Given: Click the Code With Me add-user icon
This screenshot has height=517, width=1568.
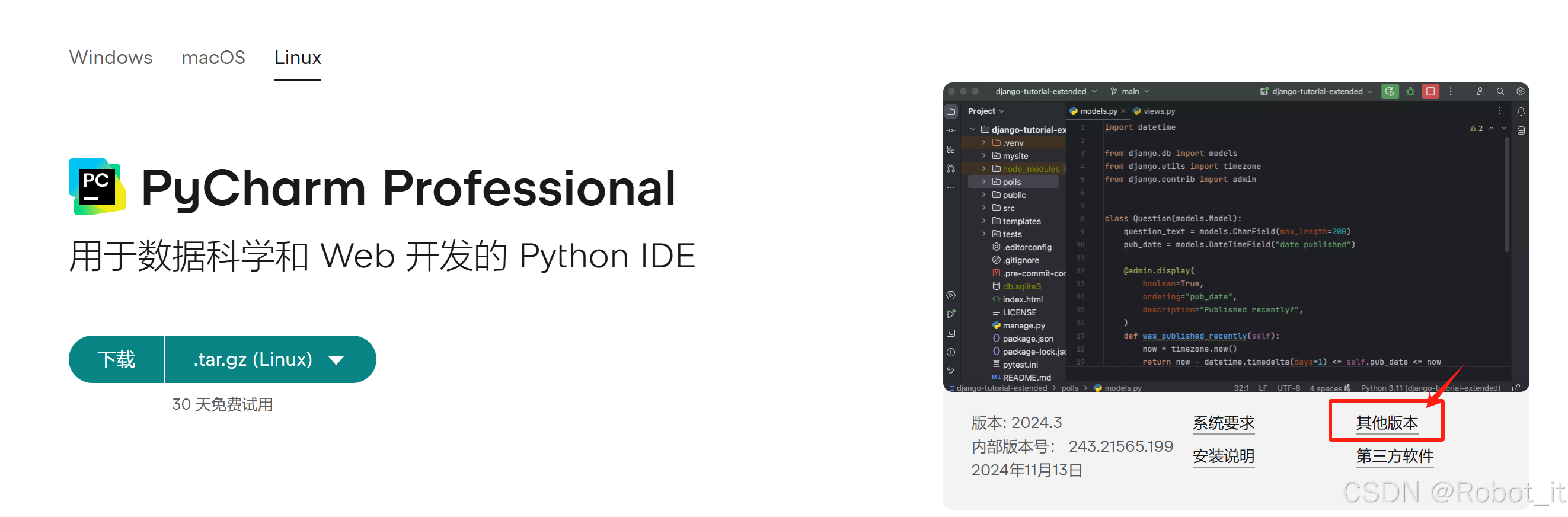Looking at the screenshot, I should pyautogui.click(x=1480, y=91).
